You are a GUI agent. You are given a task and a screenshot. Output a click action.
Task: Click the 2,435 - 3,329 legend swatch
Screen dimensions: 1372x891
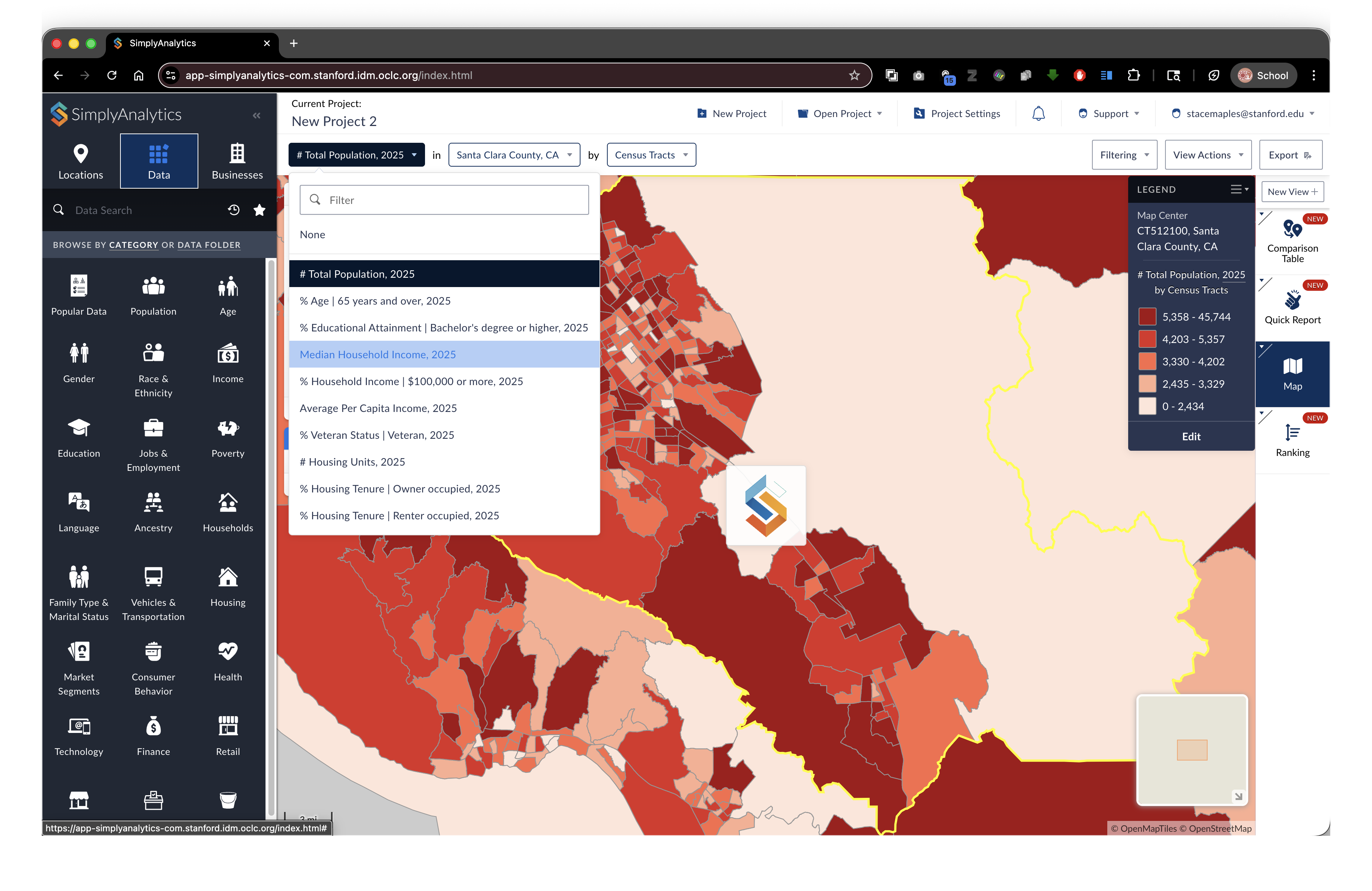[1147, 384]
